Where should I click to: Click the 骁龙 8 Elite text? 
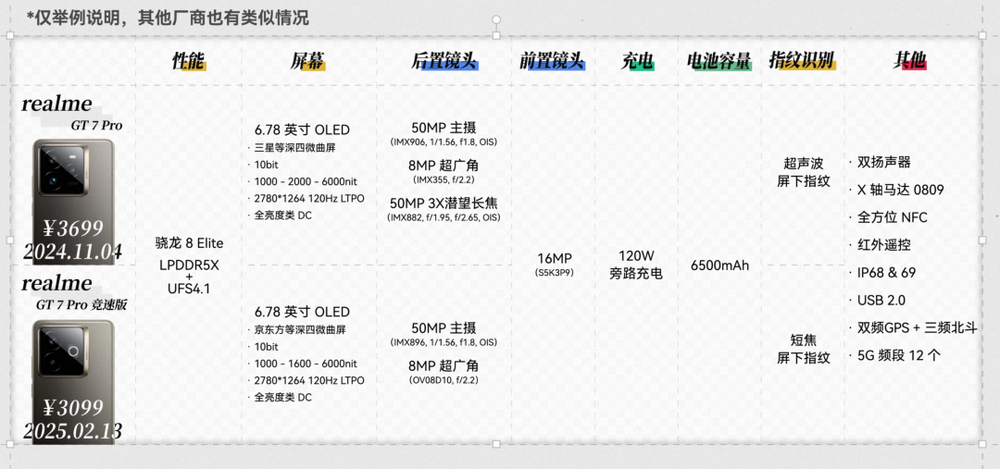click(189, 243)
